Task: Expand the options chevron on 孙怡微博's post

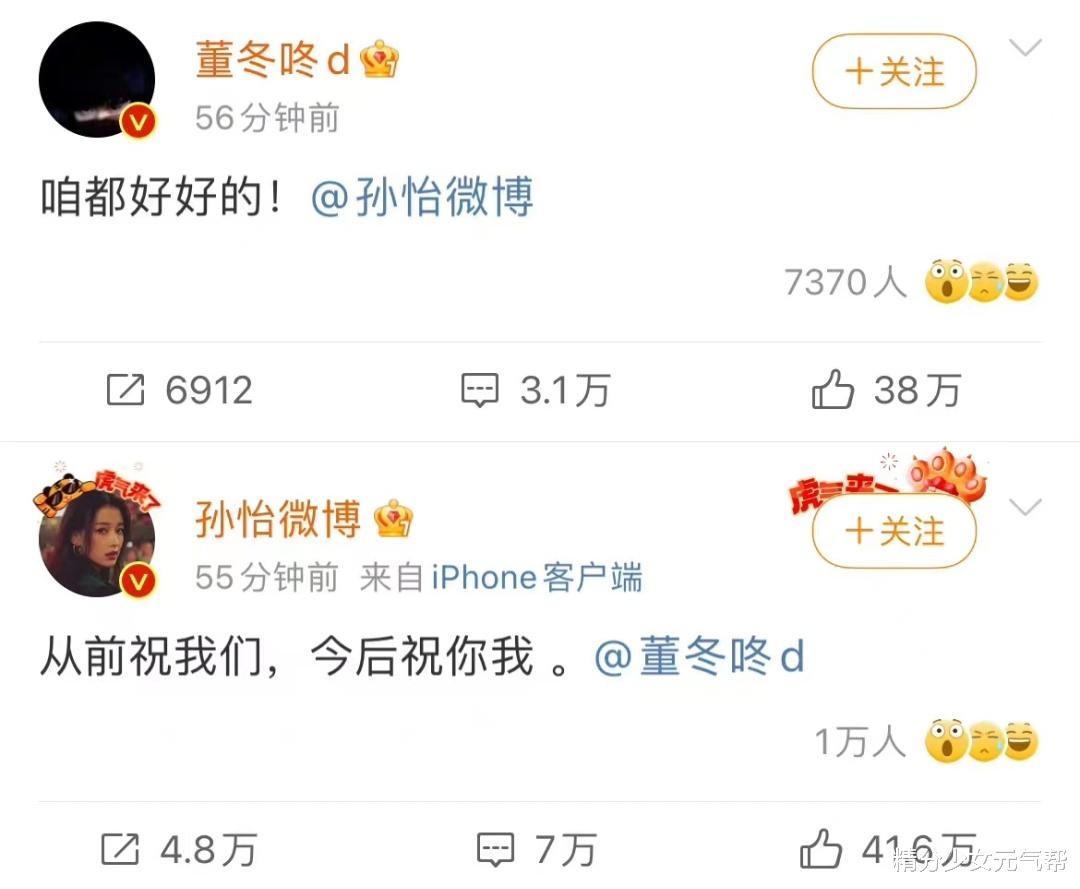Action: (1025, 507)
